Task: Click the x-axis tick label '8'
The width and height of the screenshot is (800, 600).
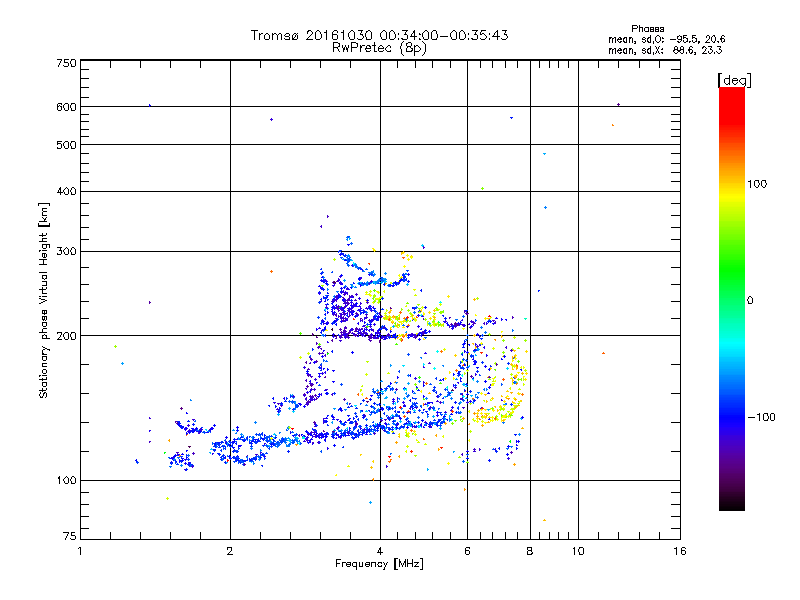Action: 530,551
